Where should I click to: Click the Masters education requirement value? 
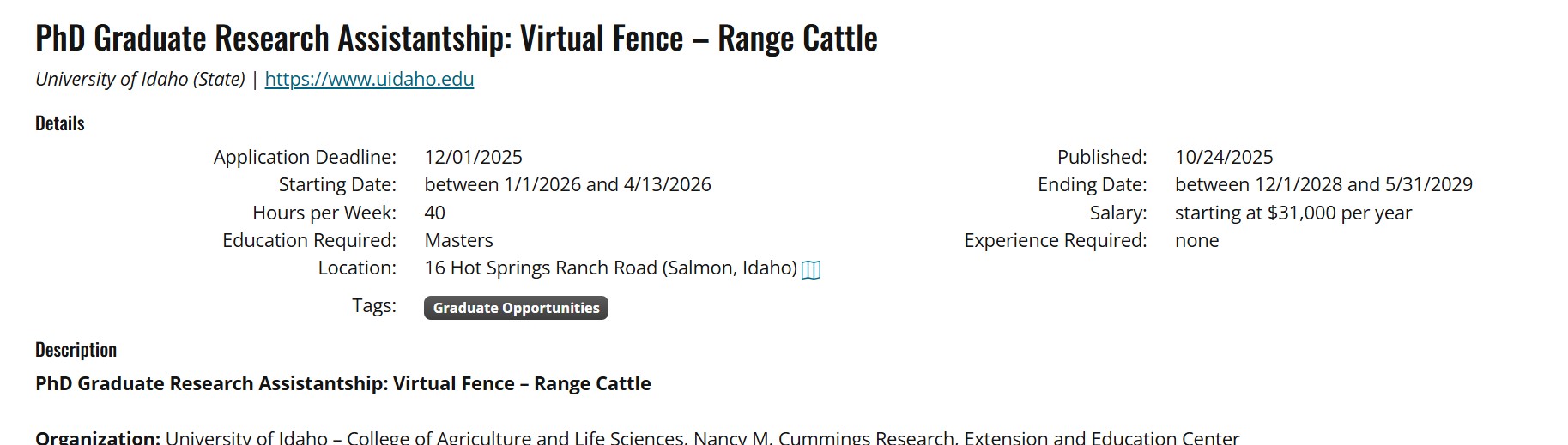tap(458, 240)
